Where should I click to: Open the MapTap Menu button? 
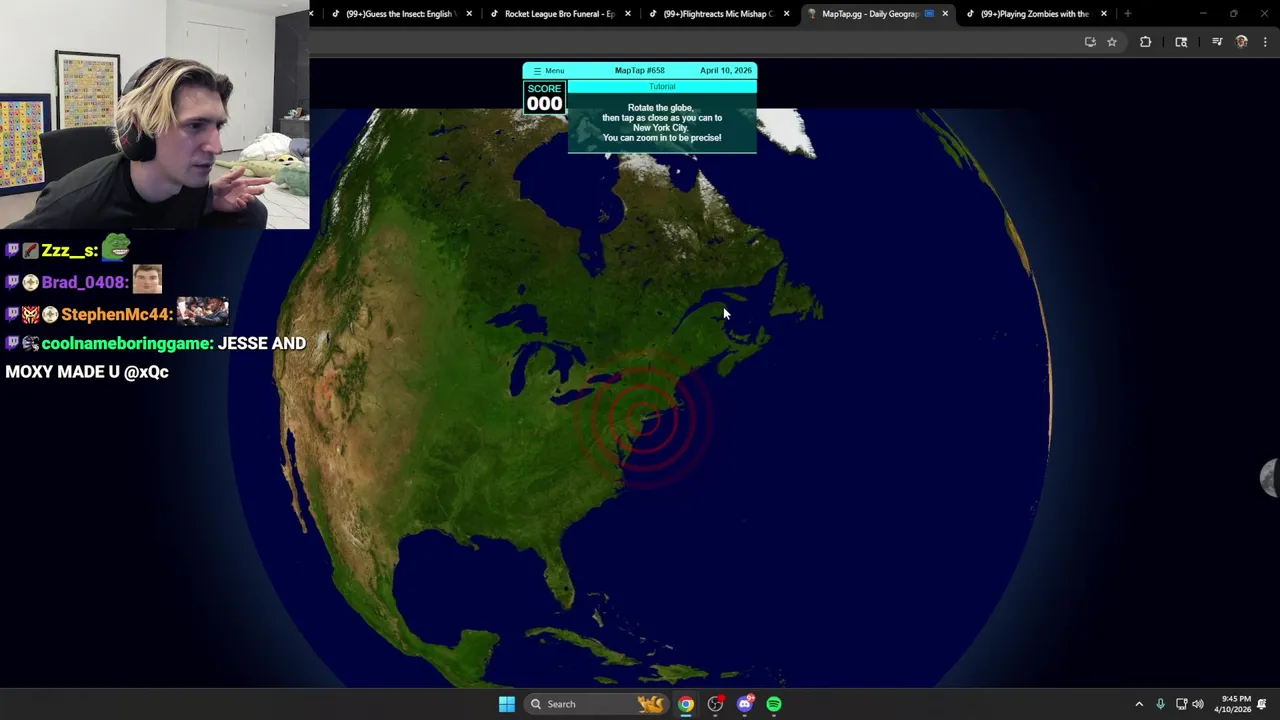(x=548, y=71)
